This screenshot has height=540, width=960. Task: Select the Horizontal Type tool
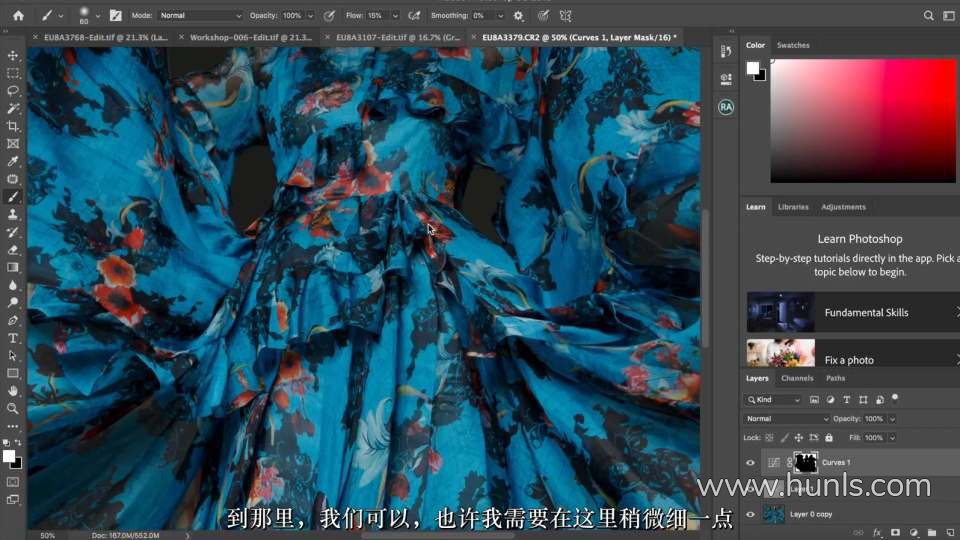13,338
